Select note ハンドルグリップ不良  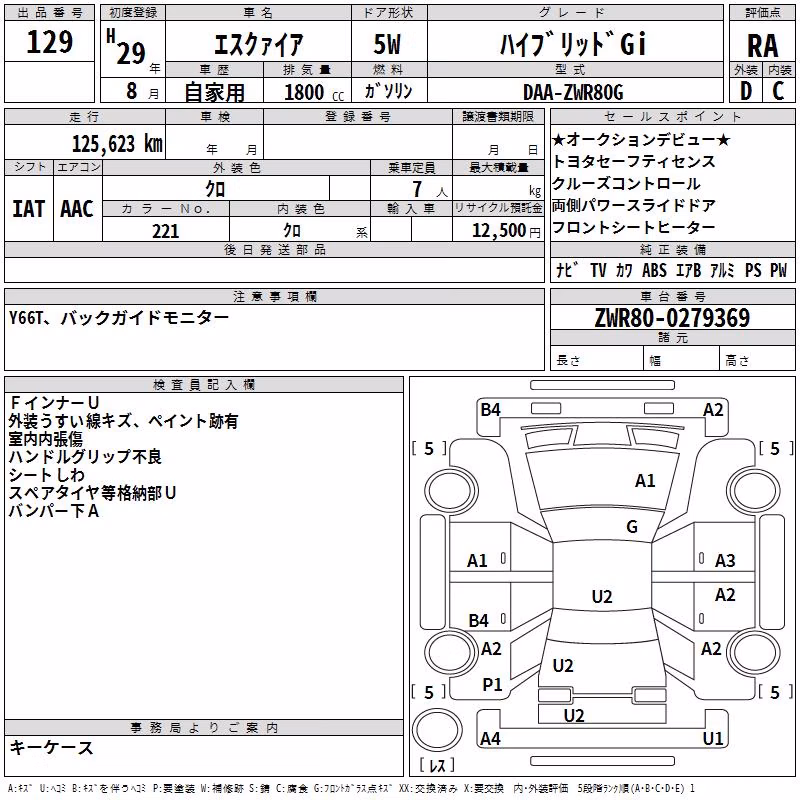tap(85, 457)
